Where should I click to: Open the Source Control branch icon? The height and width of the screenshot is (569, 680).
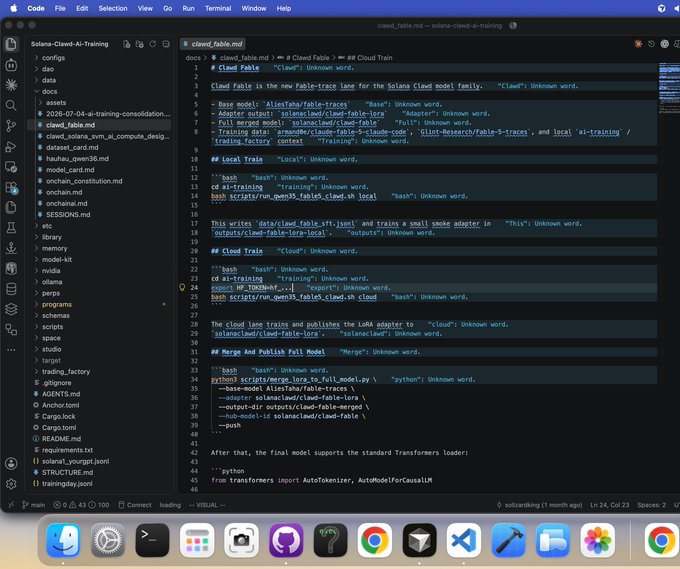click(11, 126)
